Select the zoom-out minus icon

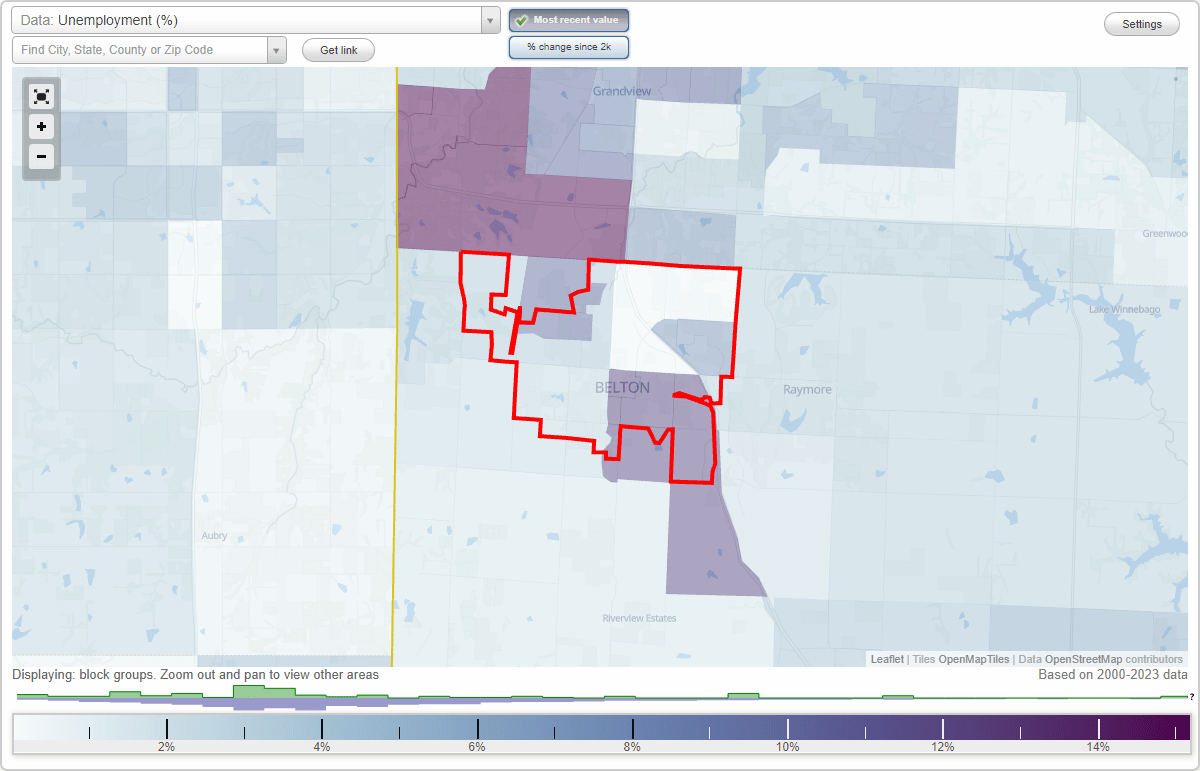point(41,157)
